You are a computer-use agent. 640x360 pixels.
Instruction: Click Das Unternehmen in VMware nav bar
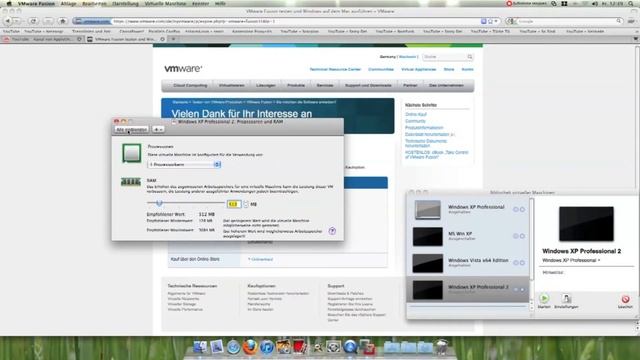[446, 85]
